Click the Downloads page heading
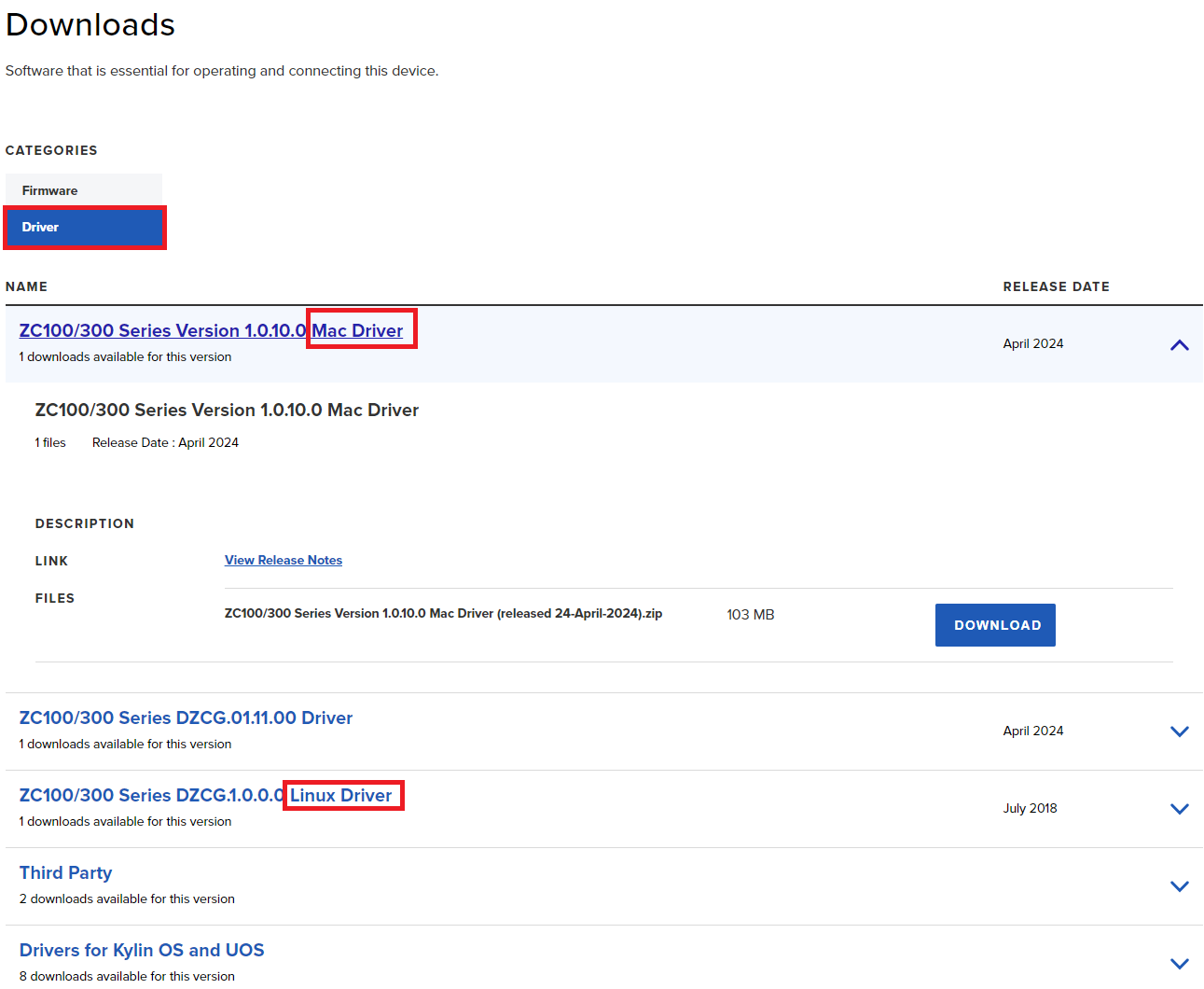The height and width of the screenshot is (989, 1204). pos(90,25)
